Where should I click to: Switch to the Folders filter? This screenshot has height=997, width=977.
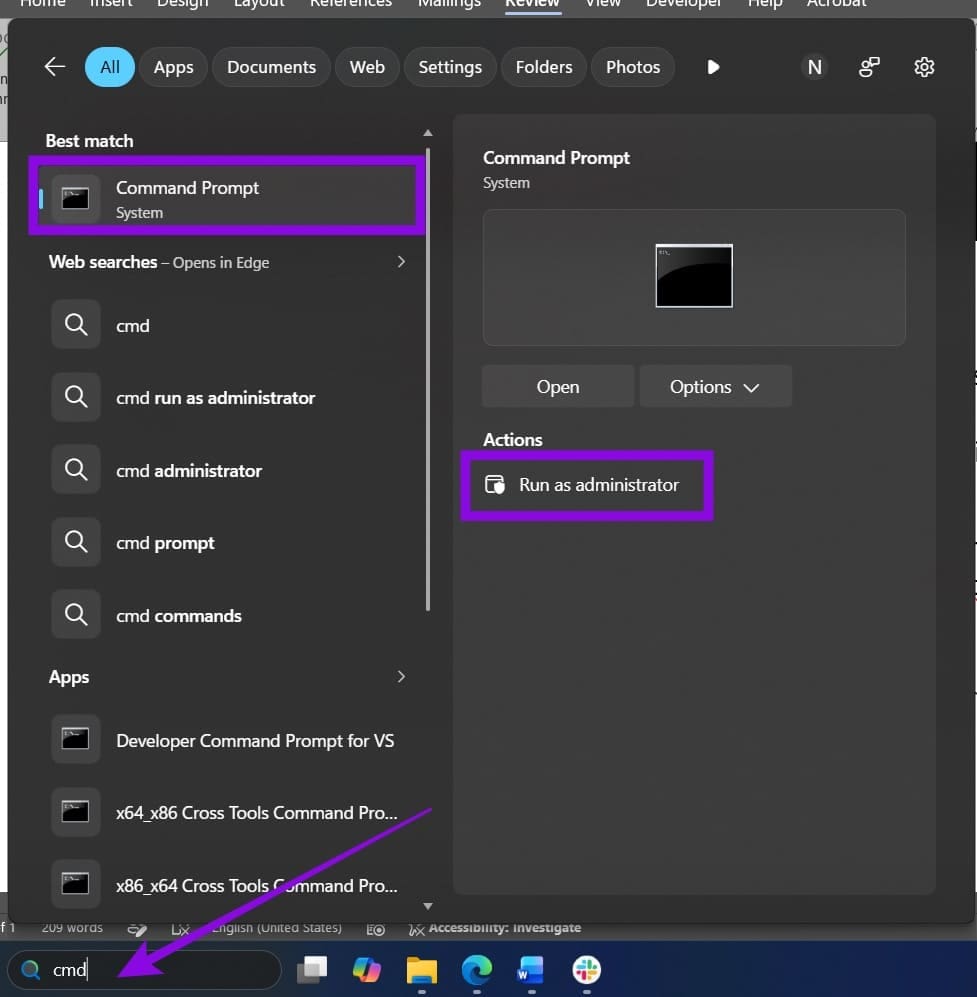544,67
